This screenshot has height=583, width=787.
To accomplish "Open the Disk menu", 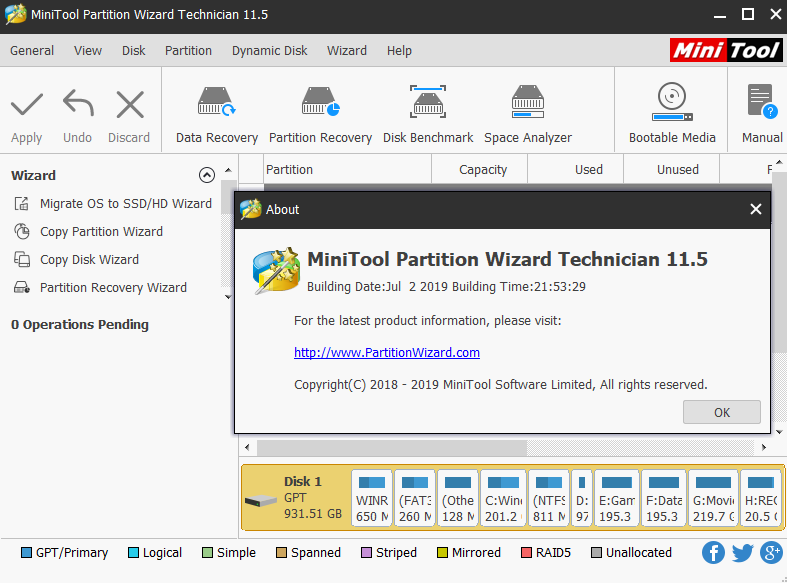I will click(134, 51).
